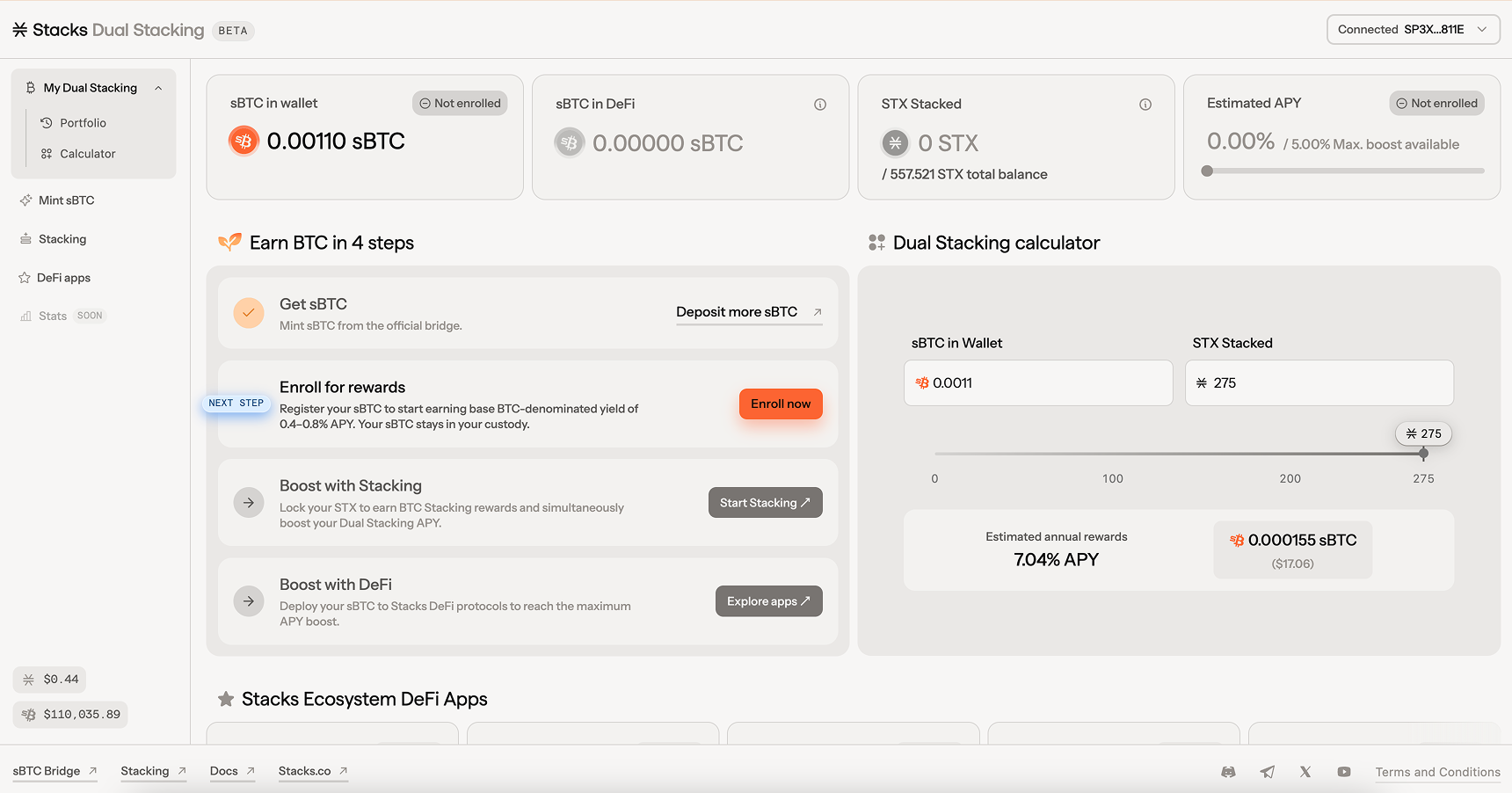Open the Telegram link icon
Image resolution: width=1512 pixels, height=793 pixels.
click(1267, 772)
